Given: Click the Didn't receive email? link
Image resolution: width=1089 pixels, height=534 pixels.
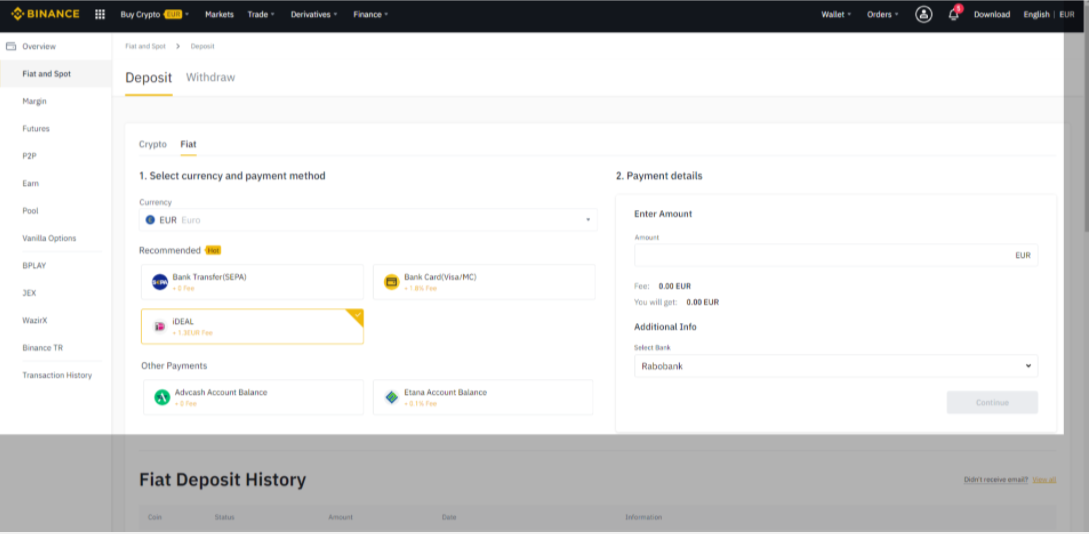Looking at the screenshot, I should tap(996, 480).
